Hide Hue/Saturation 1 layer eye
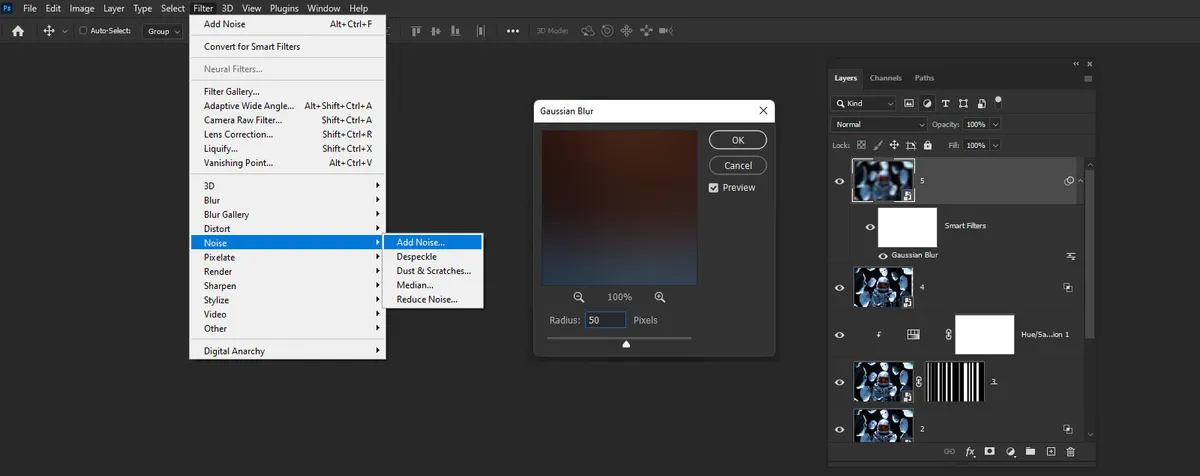 click(839, 334)
